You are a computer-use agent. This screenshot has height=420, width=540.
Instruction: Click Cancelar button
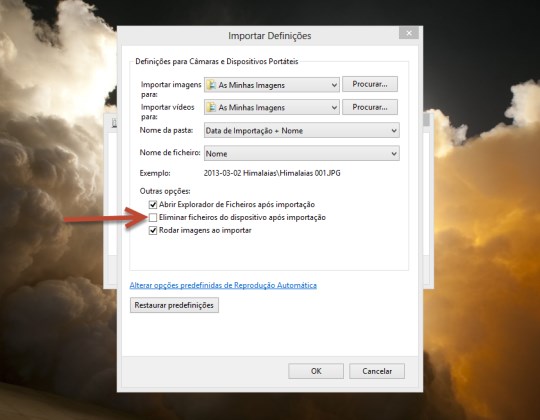tap(377, 371)
